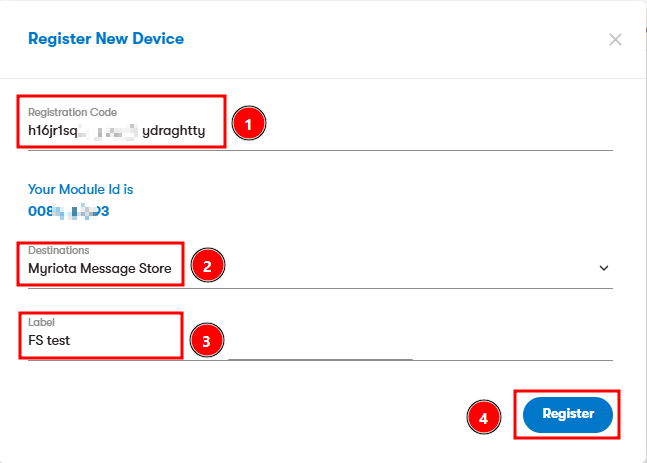Click the red step 1 marker circle
The width and height of the screenshot is (647, 463).
249,123
